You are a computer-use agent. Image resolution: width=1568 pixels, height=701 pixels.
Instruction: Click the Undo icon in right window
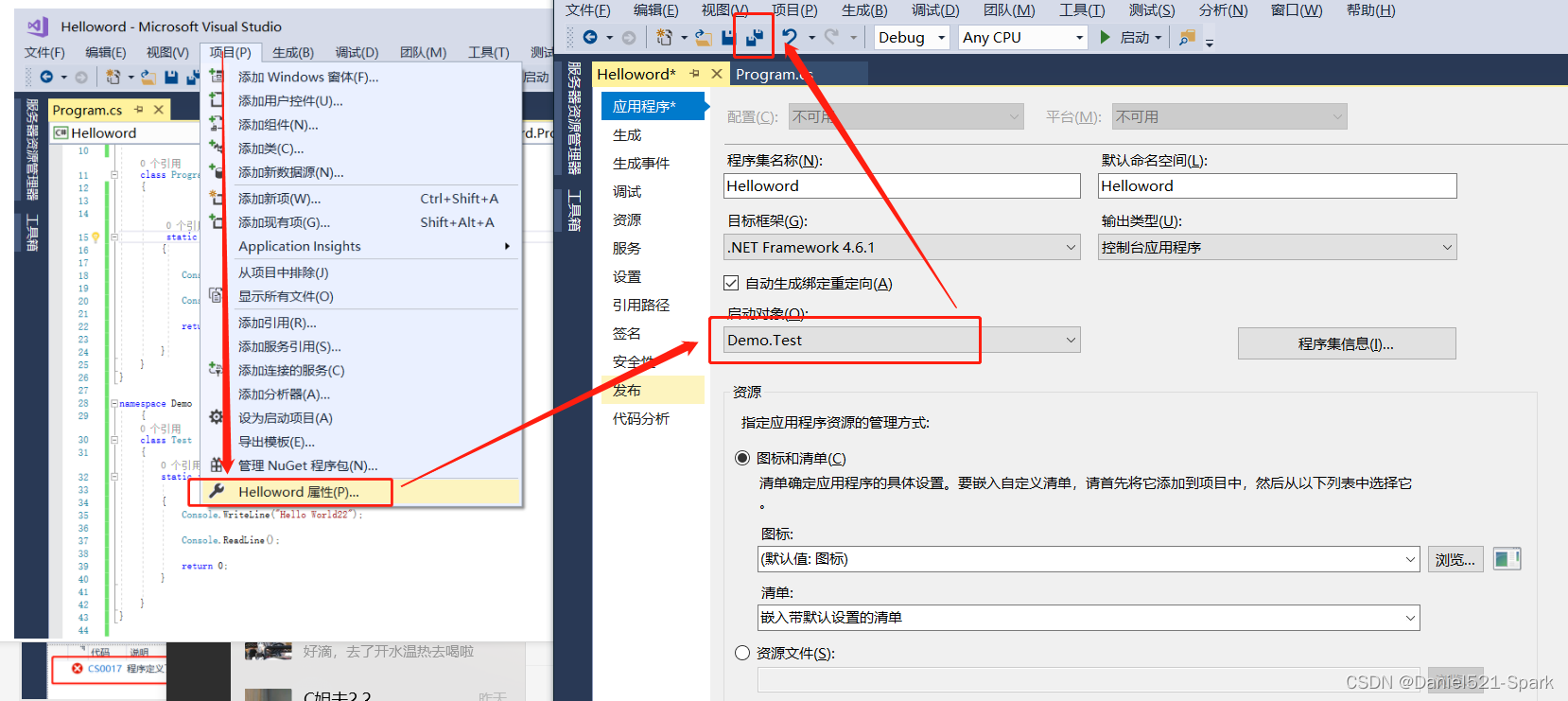789,37
